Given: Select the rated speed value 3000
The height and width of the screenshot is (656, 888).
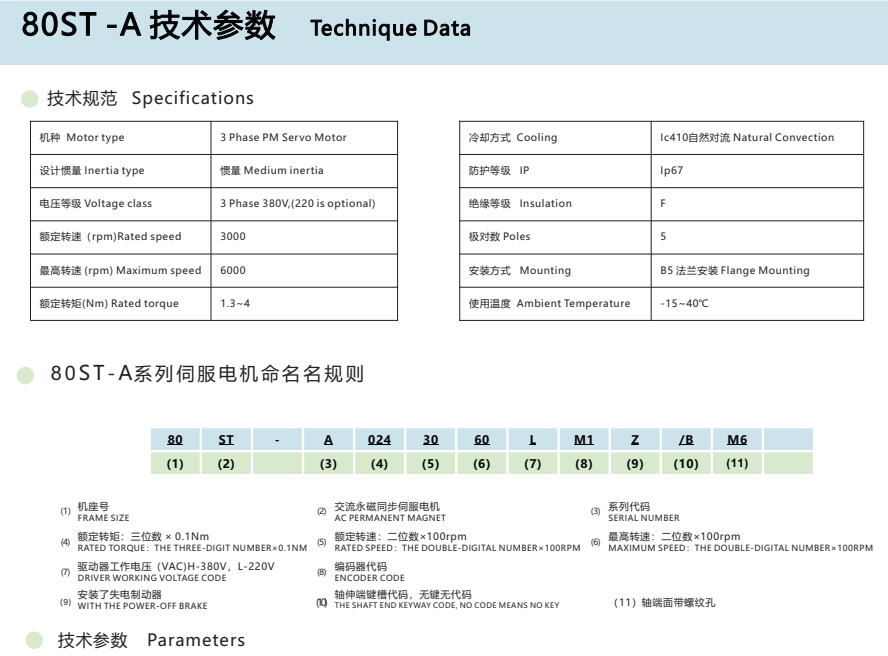Looking at the screenshot, I should click(x=233, y=237).
